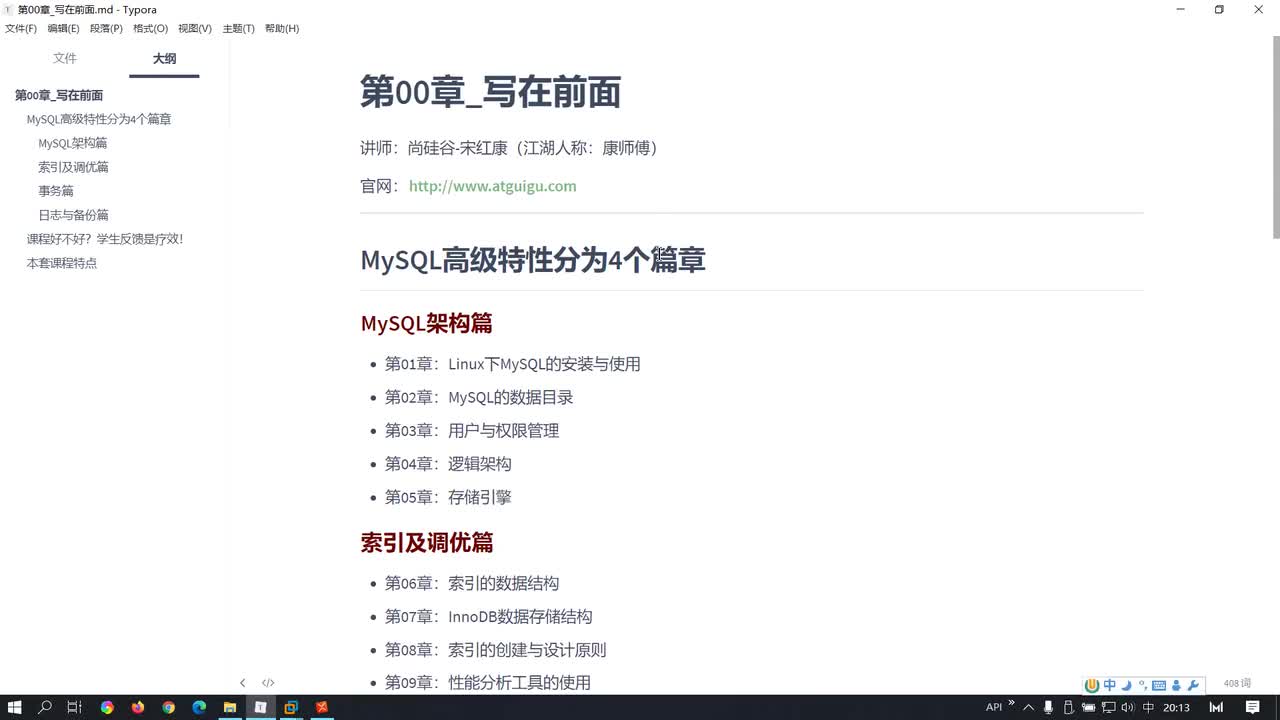Screen dimensions: 1280x720
Task: Click the word count 408 词
Action: pos(1237,683)
